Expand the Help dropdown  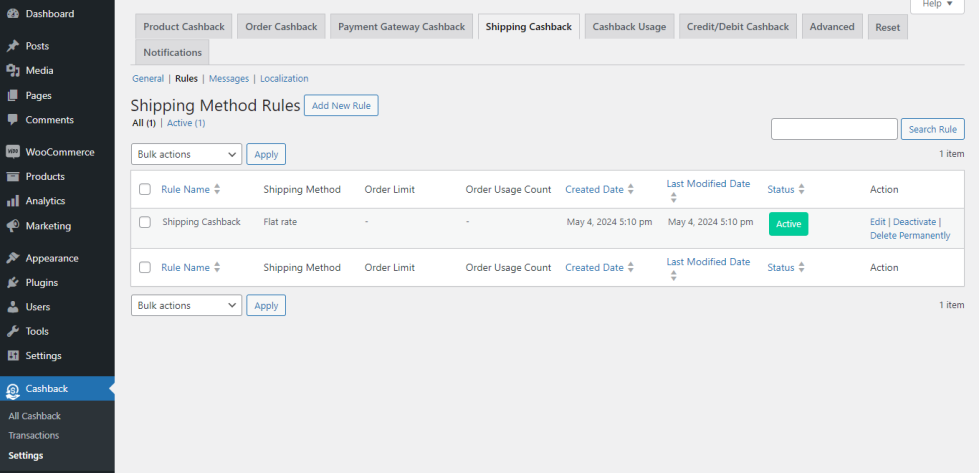[x=936, y=4]
